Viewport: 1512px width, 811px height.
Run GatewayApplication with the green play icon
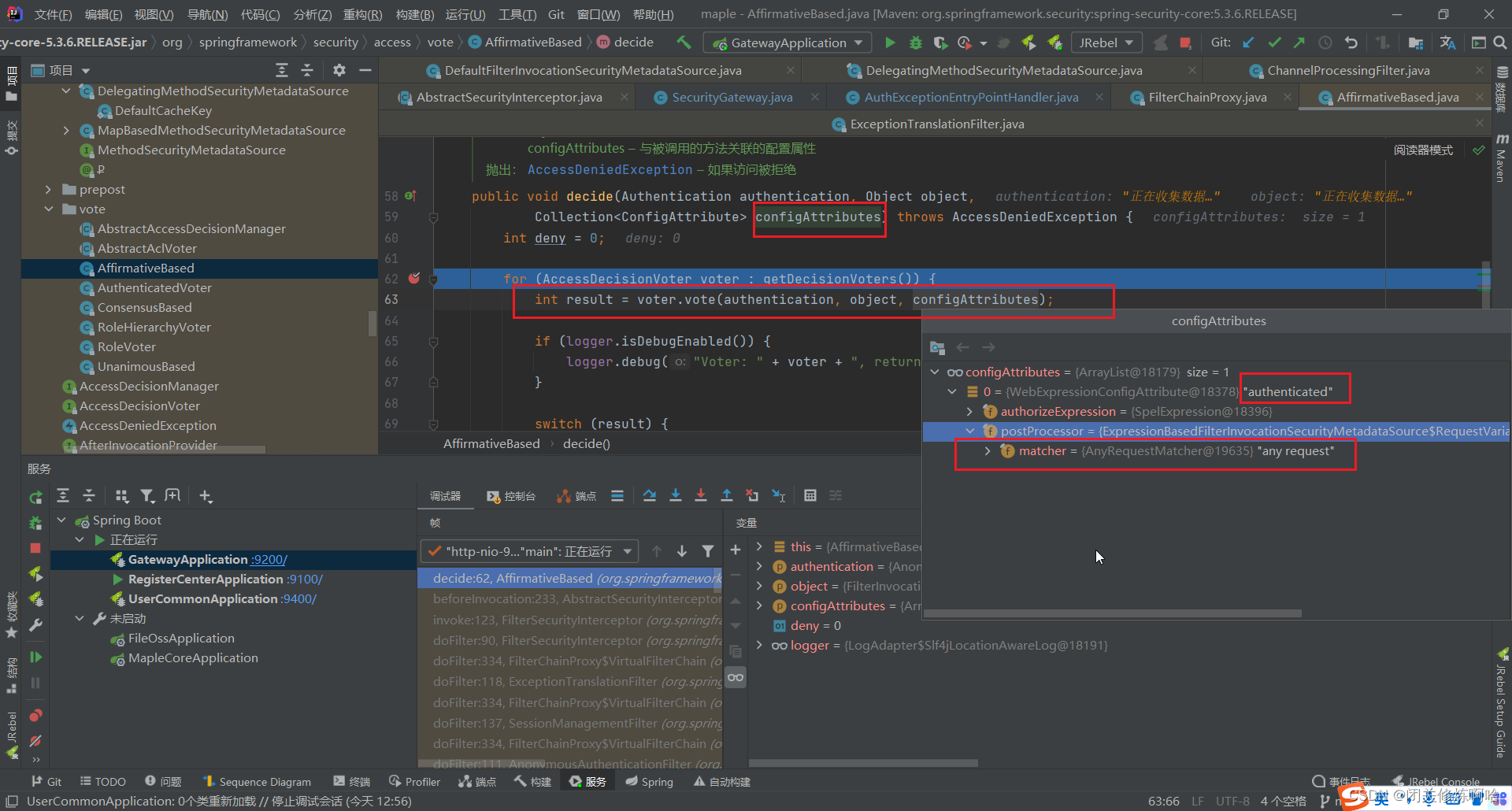click(x=890, y=43)
